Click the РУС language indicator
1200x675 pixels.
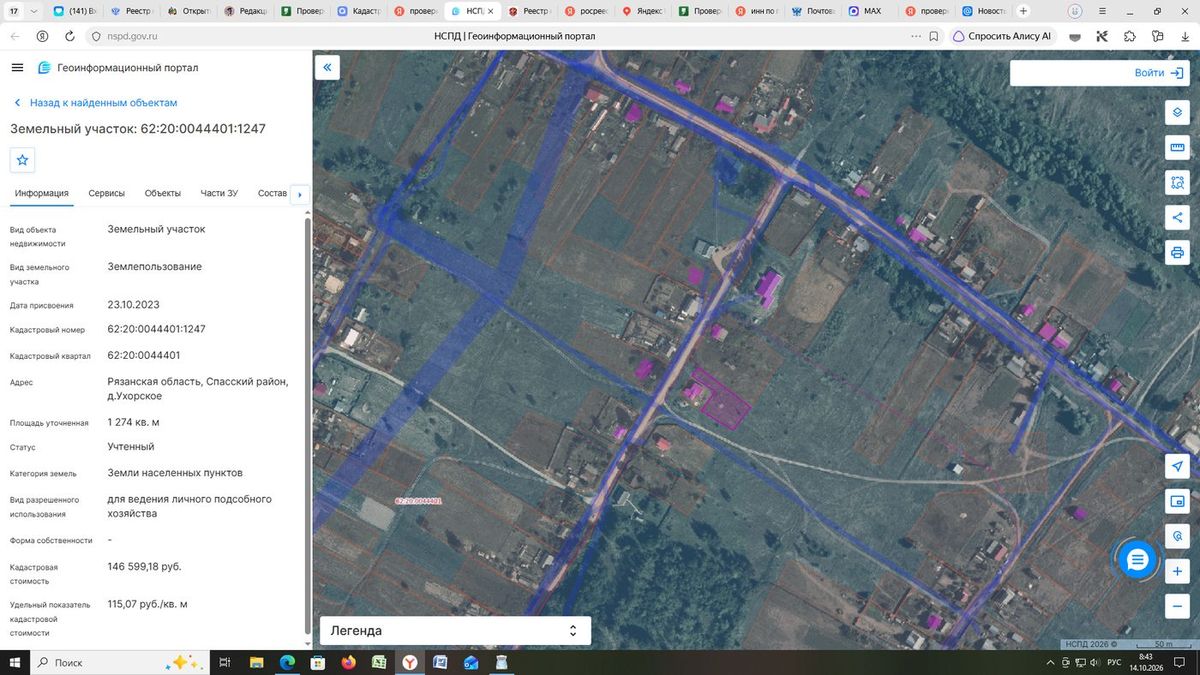coord(1114,662)
